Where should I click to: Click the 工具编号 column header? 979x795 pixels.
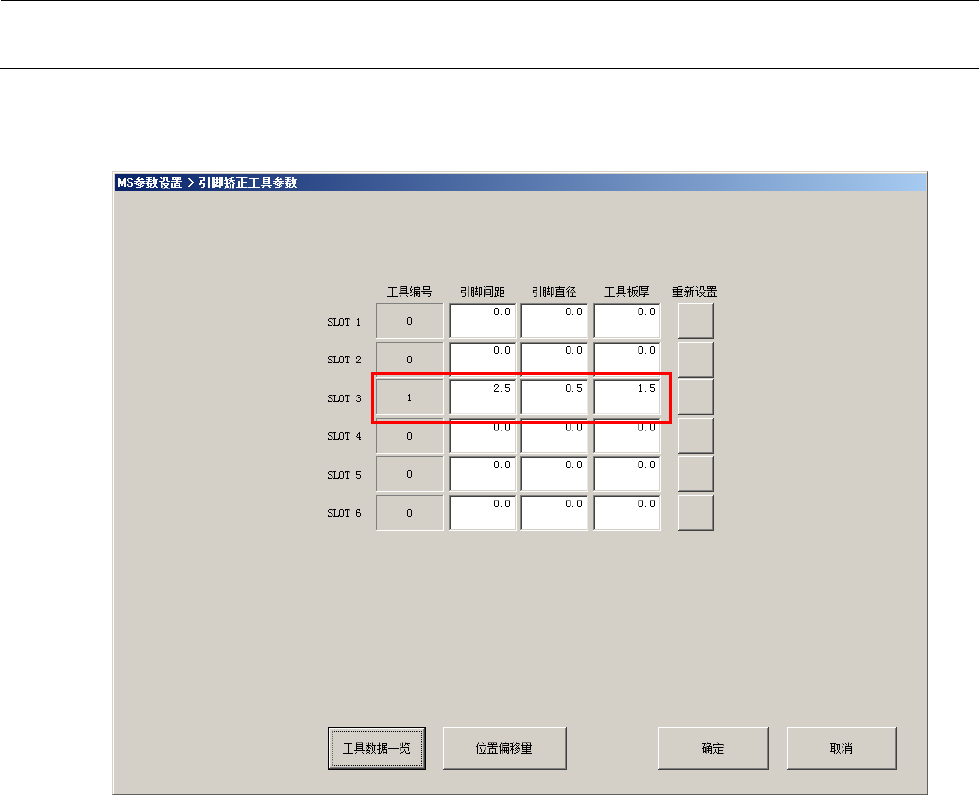click(410, 292)
